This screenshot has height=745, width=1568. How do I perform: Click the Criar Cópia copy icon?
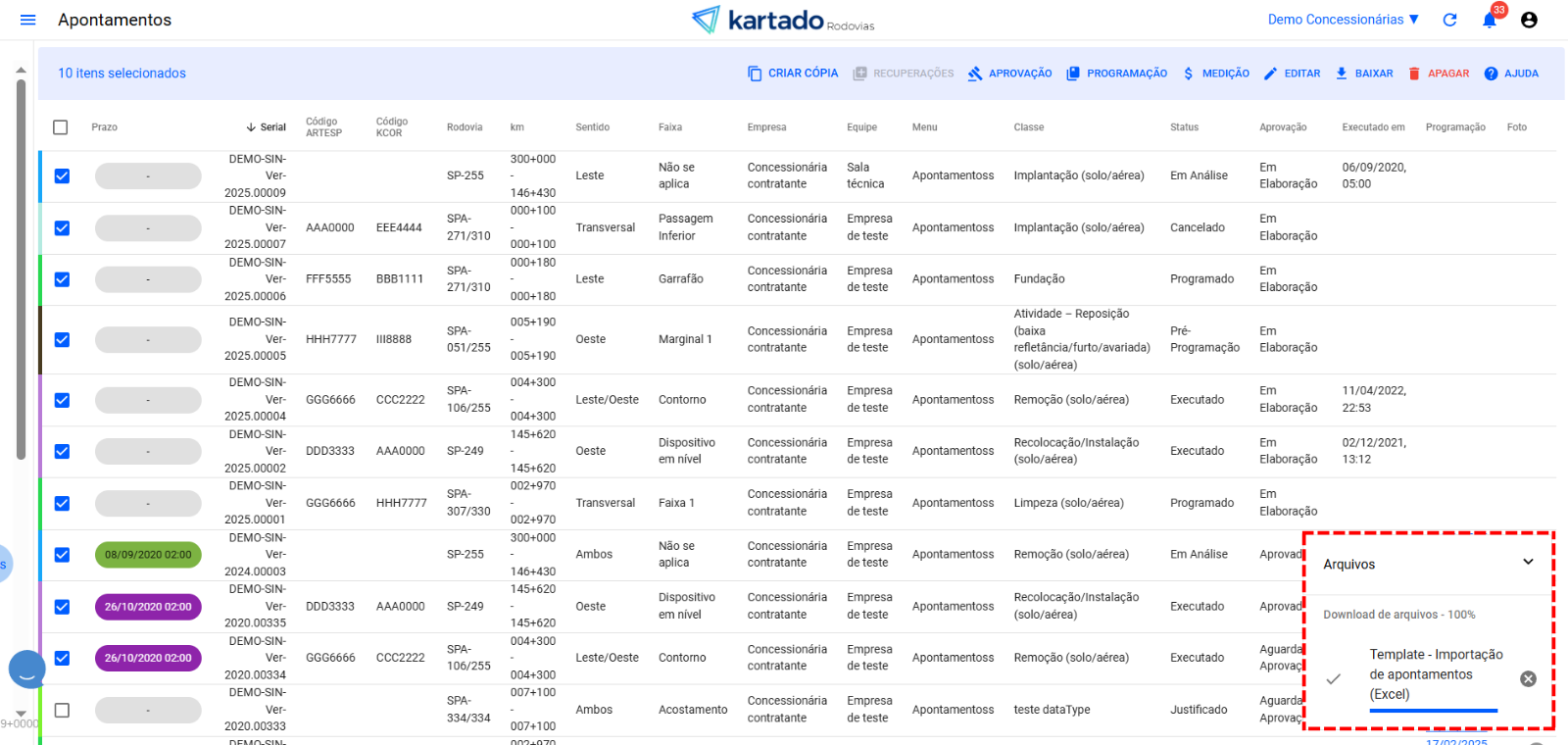[x=755, y=74]
